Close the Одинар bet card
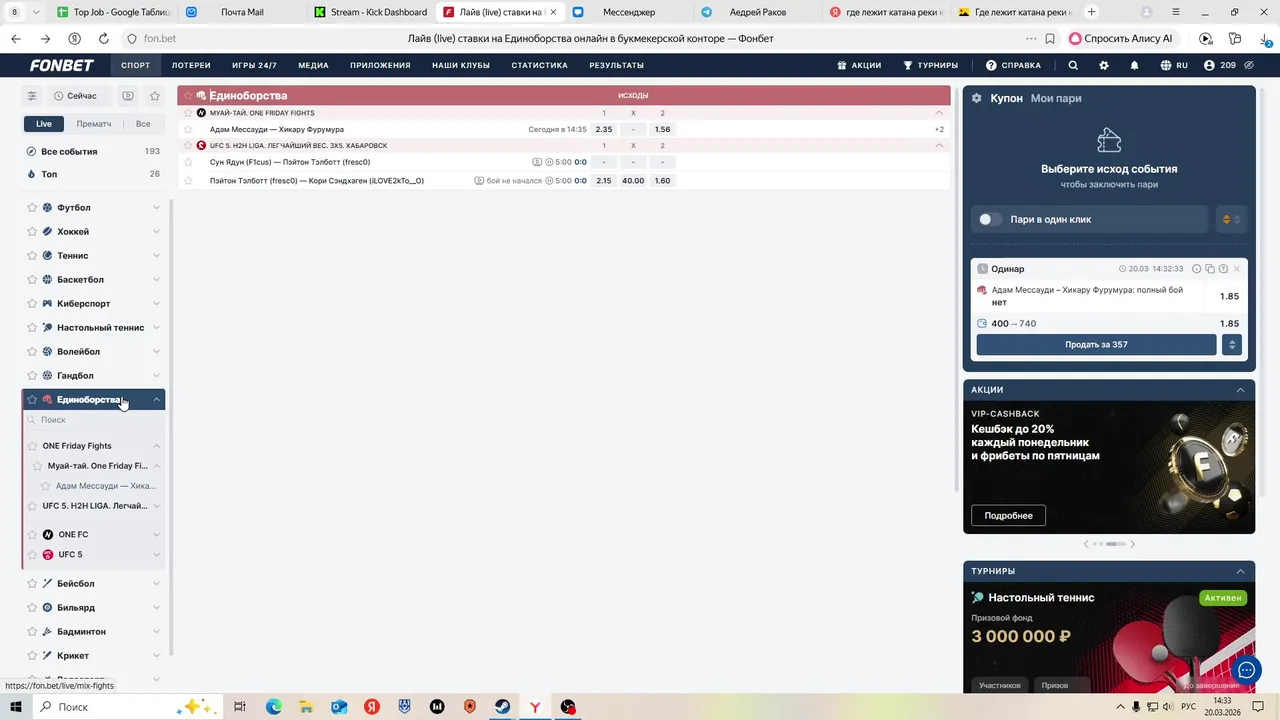Image resolution: width=1280 pixels, height=720 pixels. [1237, 269]
